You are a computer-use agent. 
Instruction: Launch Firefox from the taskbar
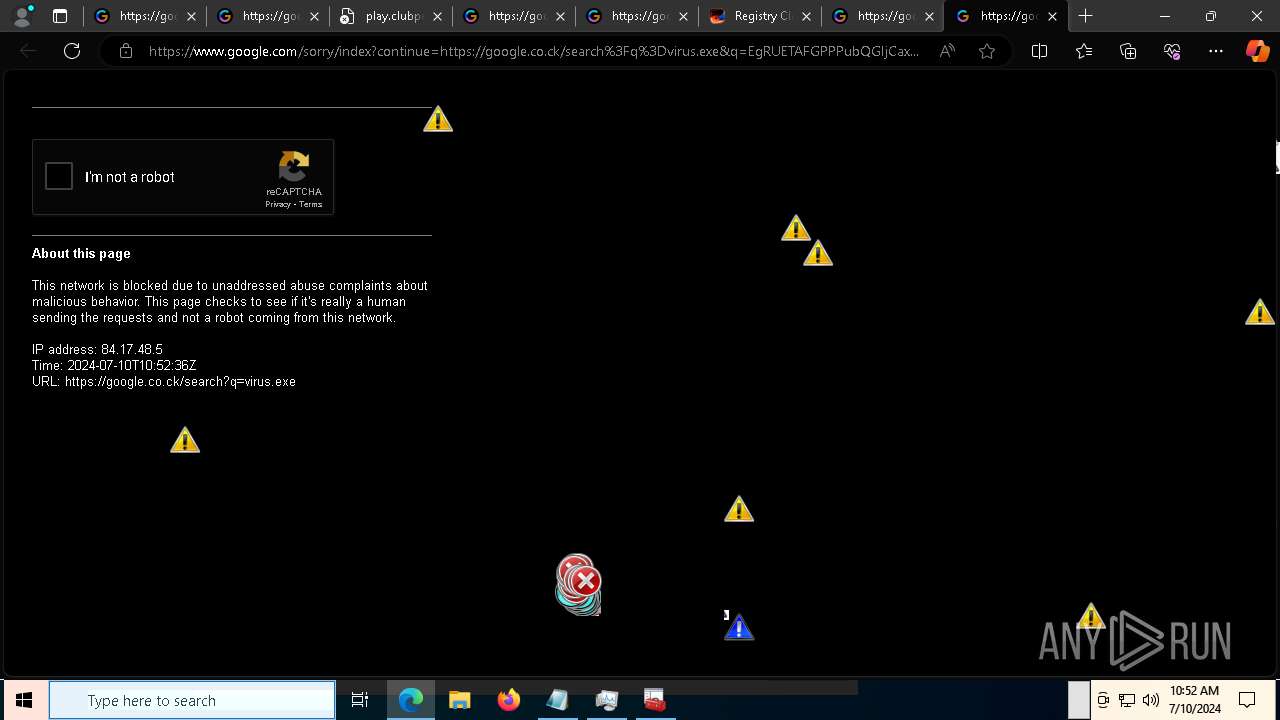click(x=509, y=700)
